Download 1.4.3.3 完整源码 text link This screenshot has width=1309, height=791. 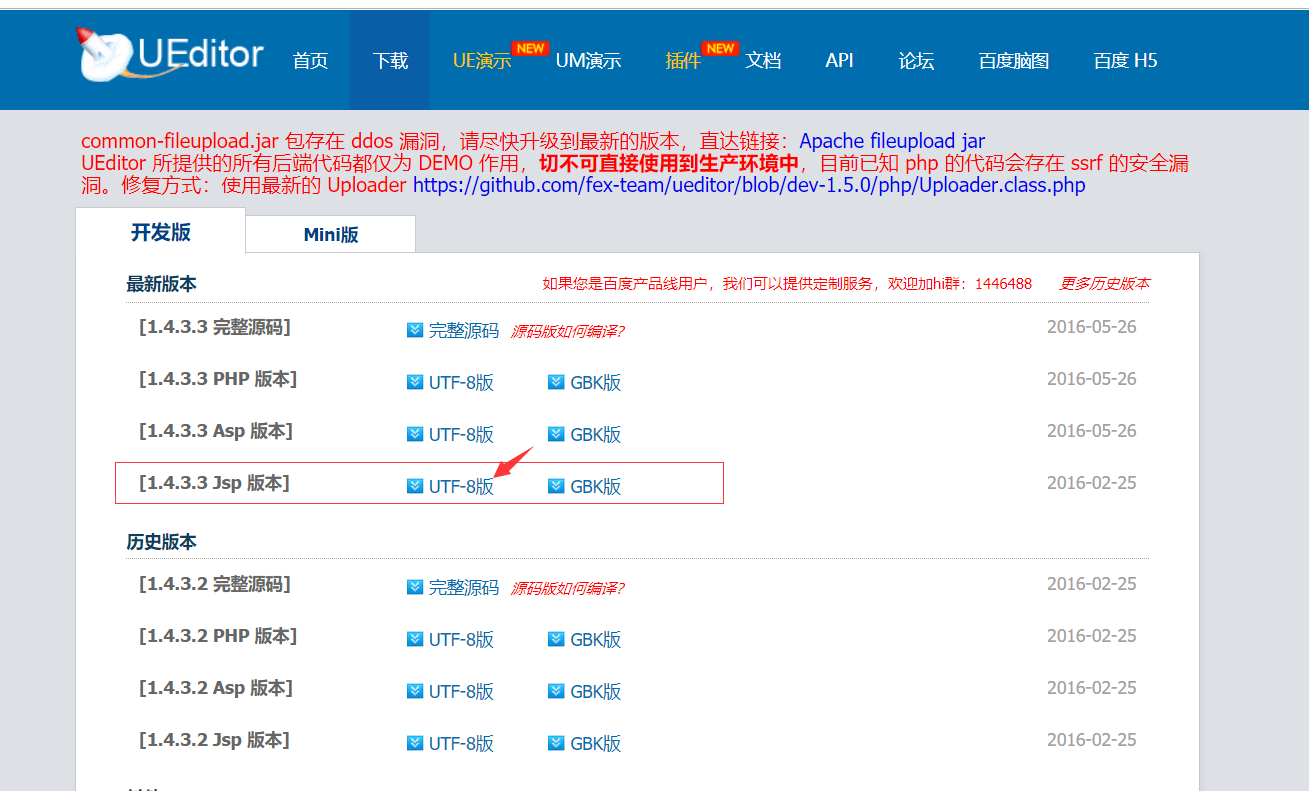pyautogui.click(x=464, y=331)
